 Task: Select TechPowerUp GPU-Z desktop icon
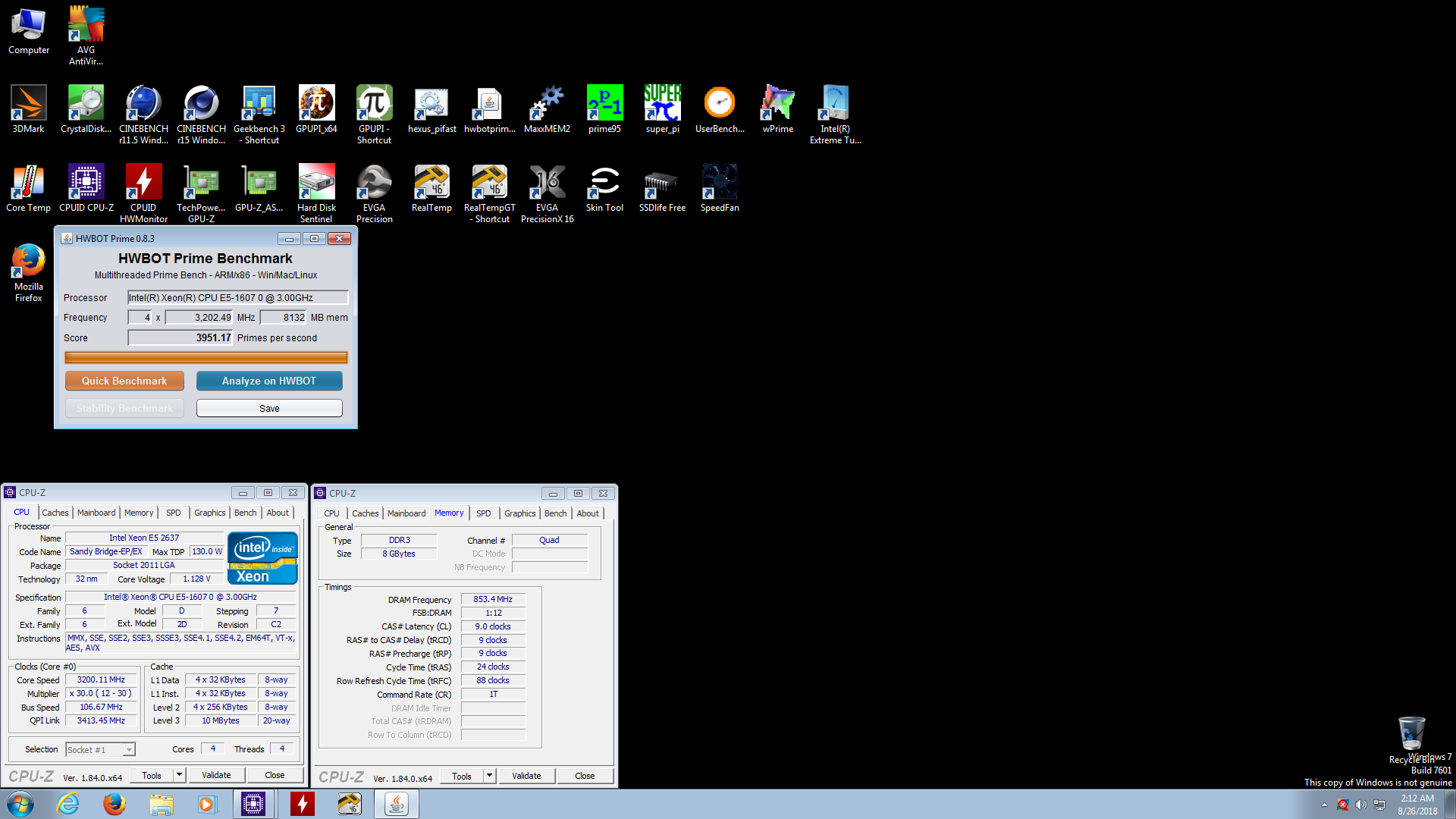[201, 194]
